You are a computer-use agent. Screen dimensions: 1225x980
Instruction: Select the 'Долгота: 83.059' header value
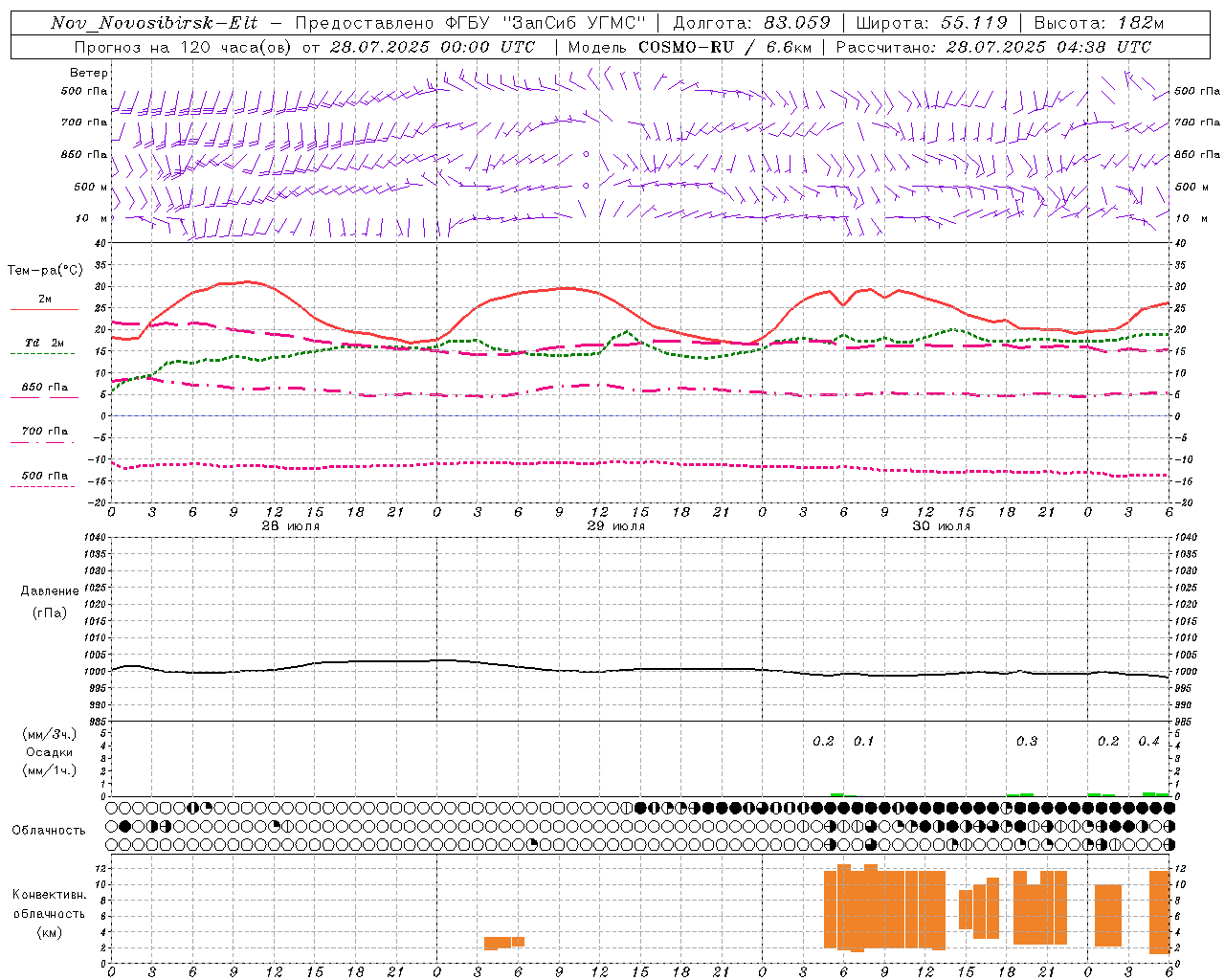click(751, 24)
